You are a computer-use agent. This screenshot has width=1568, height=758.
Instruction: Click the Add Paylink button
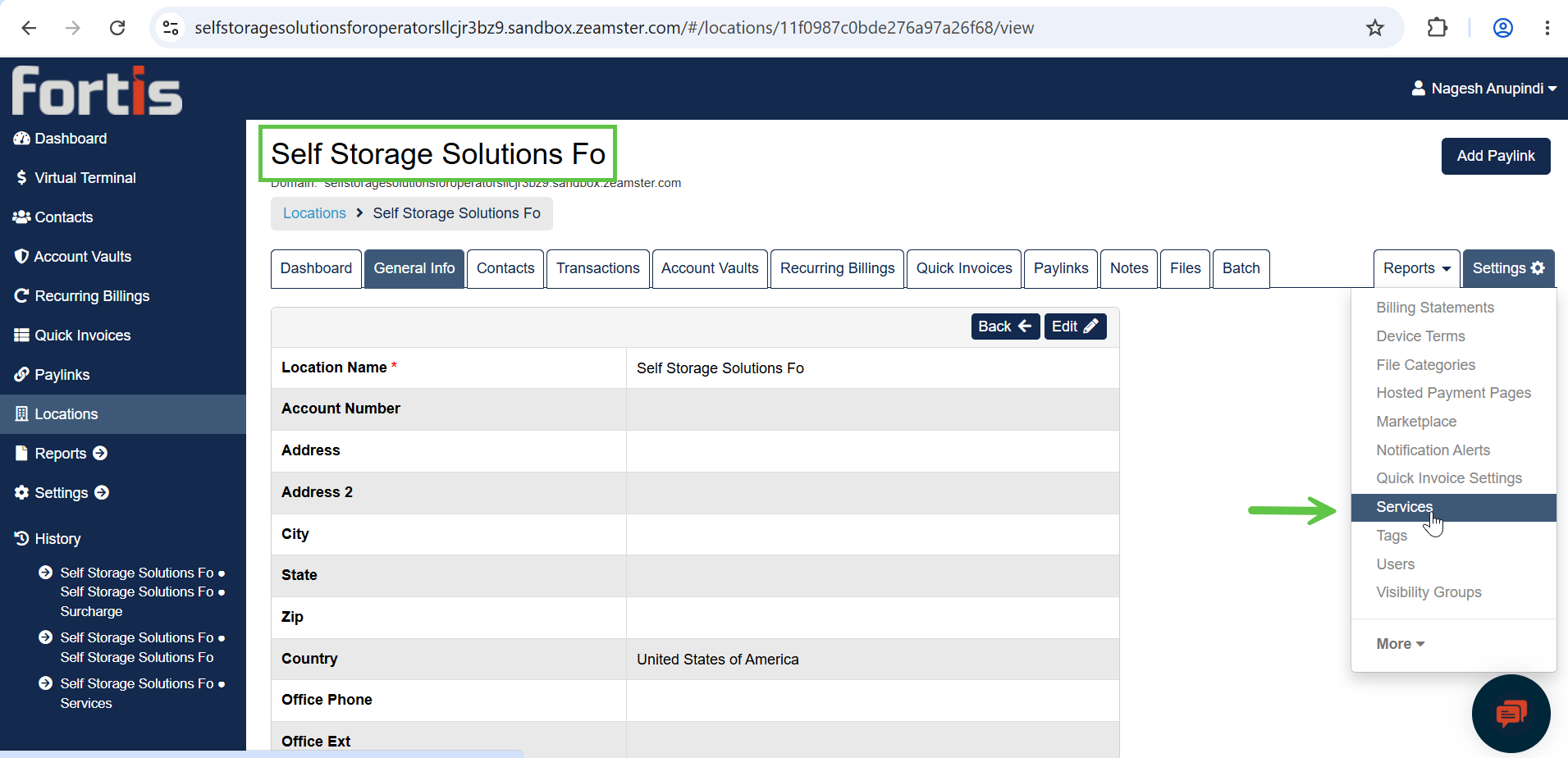click(1496, 156)
